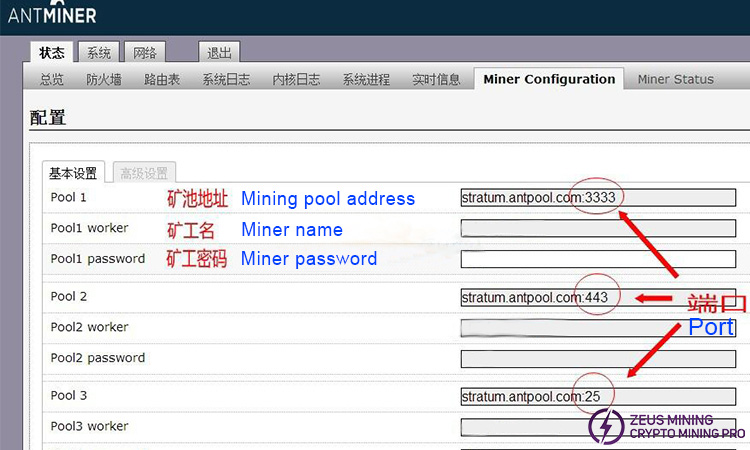This screenshot has width=750, height=450.
Task: Click the Pool2 password input field
Action: pyautogui.click(x=598, y=359)
